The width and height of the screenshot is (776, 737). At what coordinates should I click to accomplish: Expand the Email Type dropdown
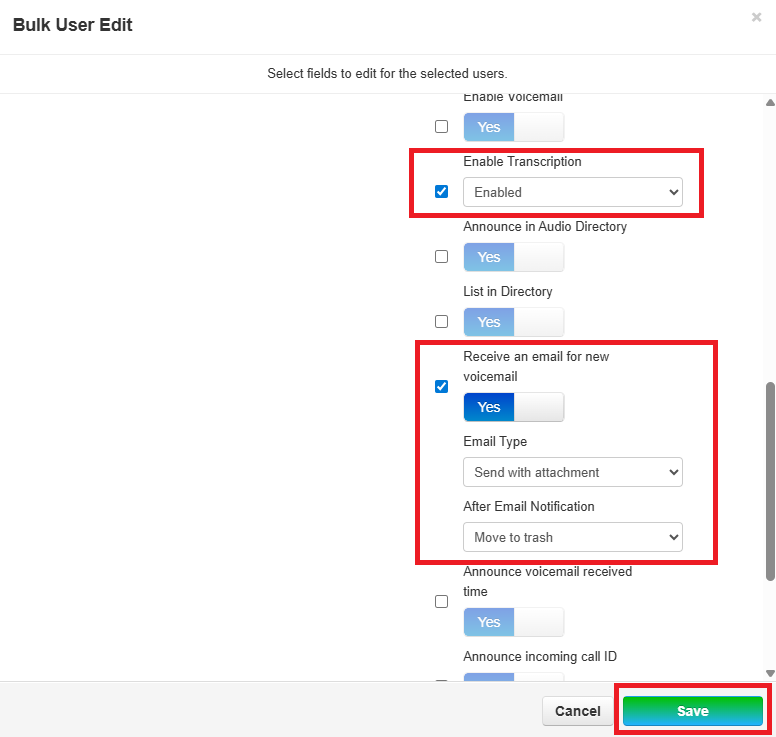pyautogui.click(x=572, y=472)
